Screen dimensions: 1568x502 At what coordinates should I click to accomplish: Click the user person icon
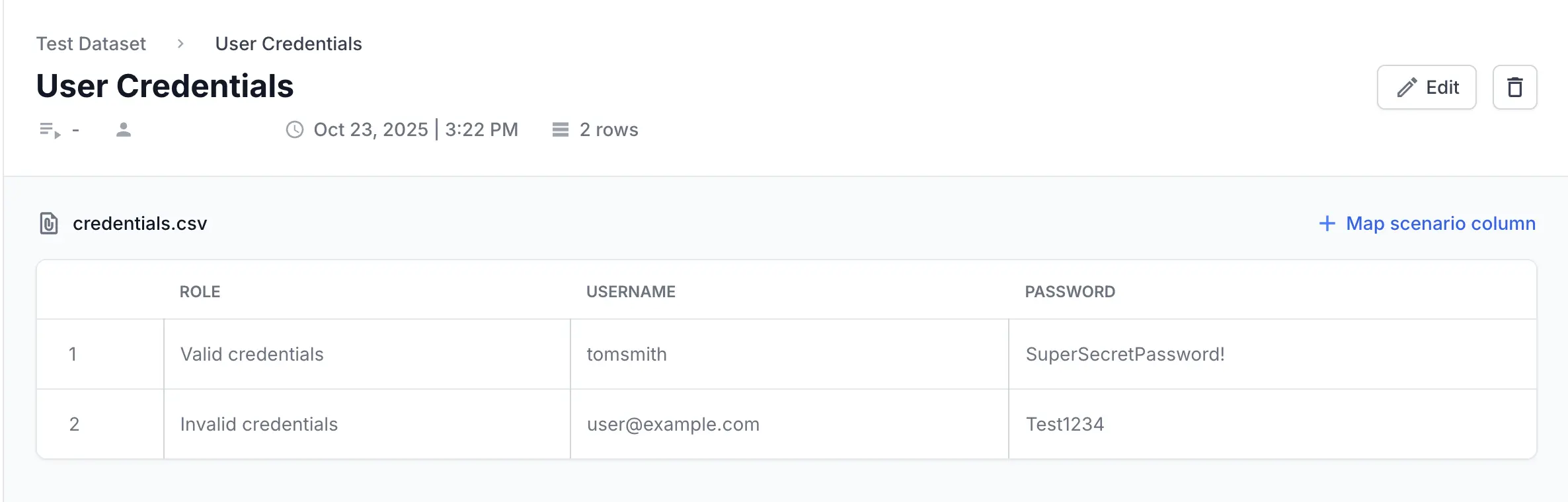124,130
